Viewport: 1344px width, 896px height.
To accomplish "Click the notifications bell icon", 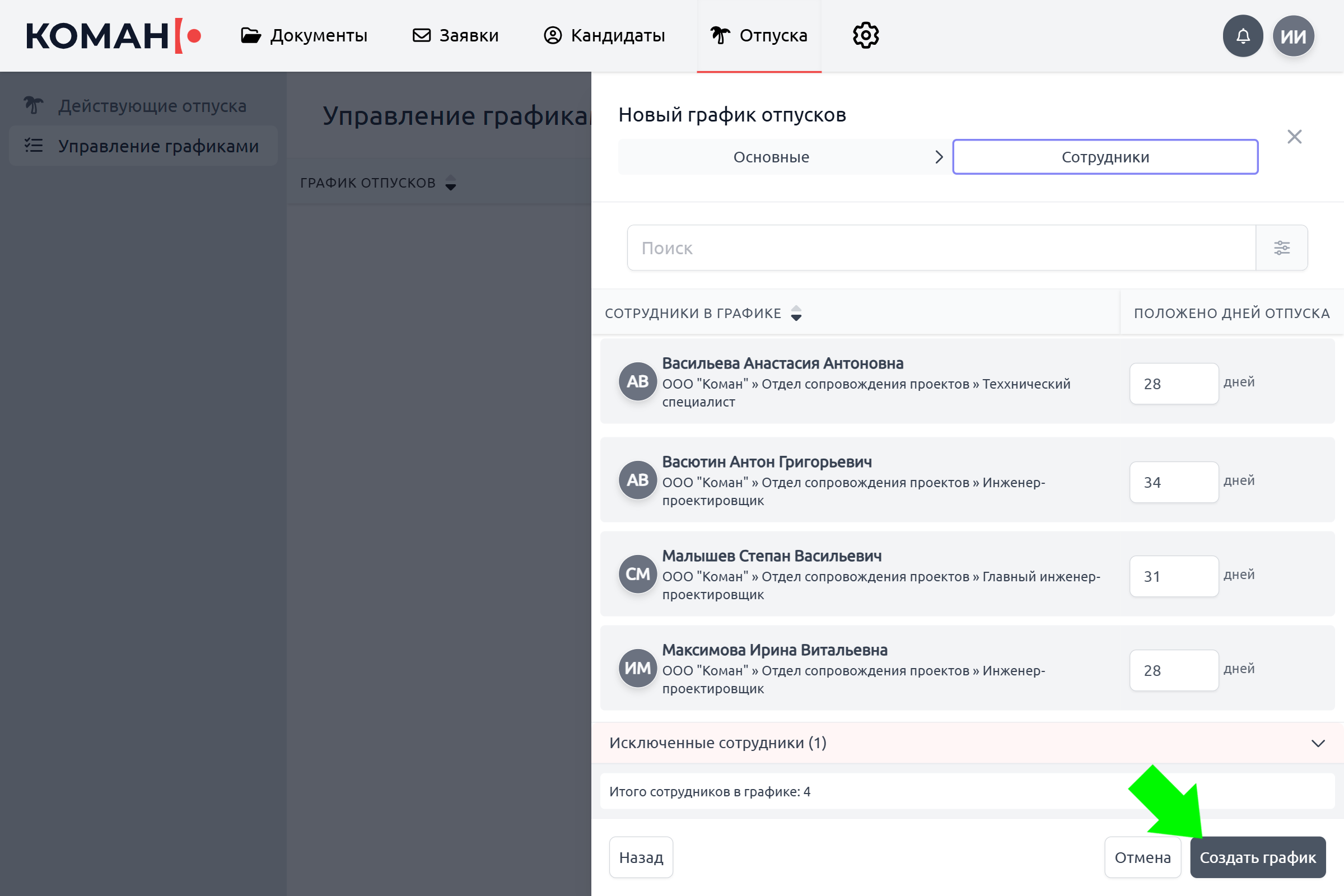I will tap(1242, 36).
